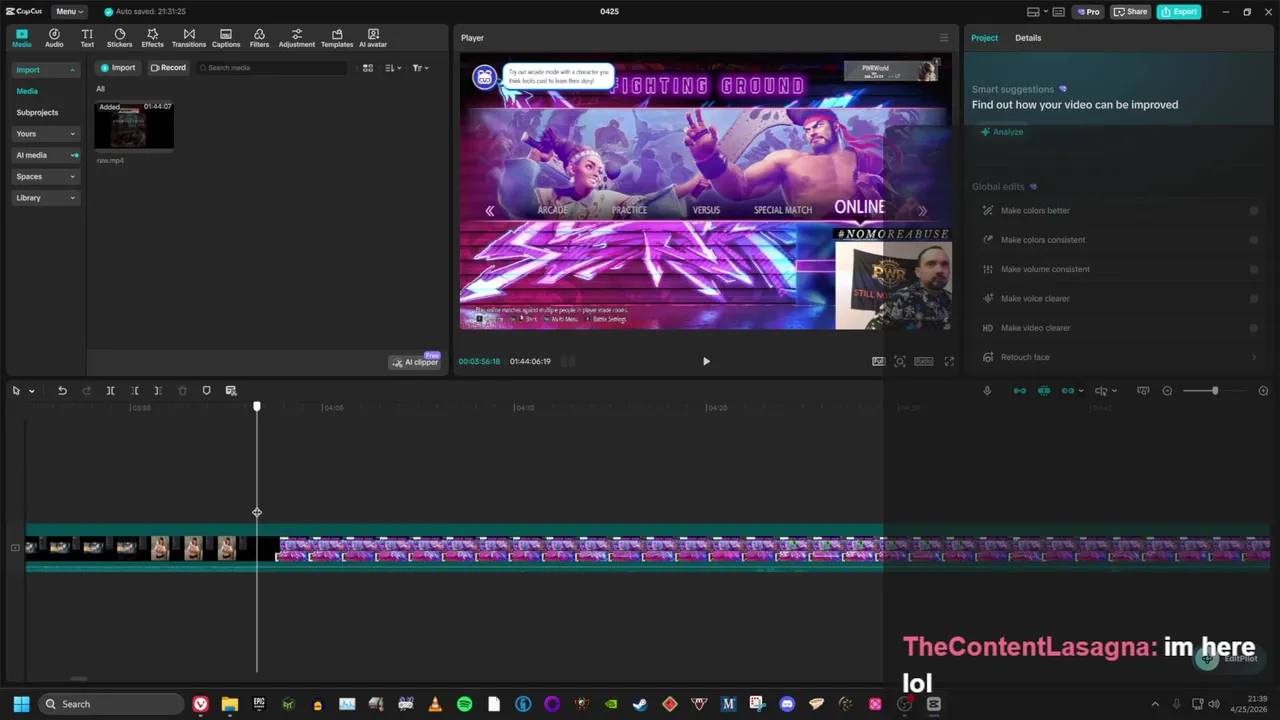The height and width of the screenshot is (720, 1280).
Task: Toggle main track magnet snapping
Action: pyautogui.click(x=1020, y=391)
